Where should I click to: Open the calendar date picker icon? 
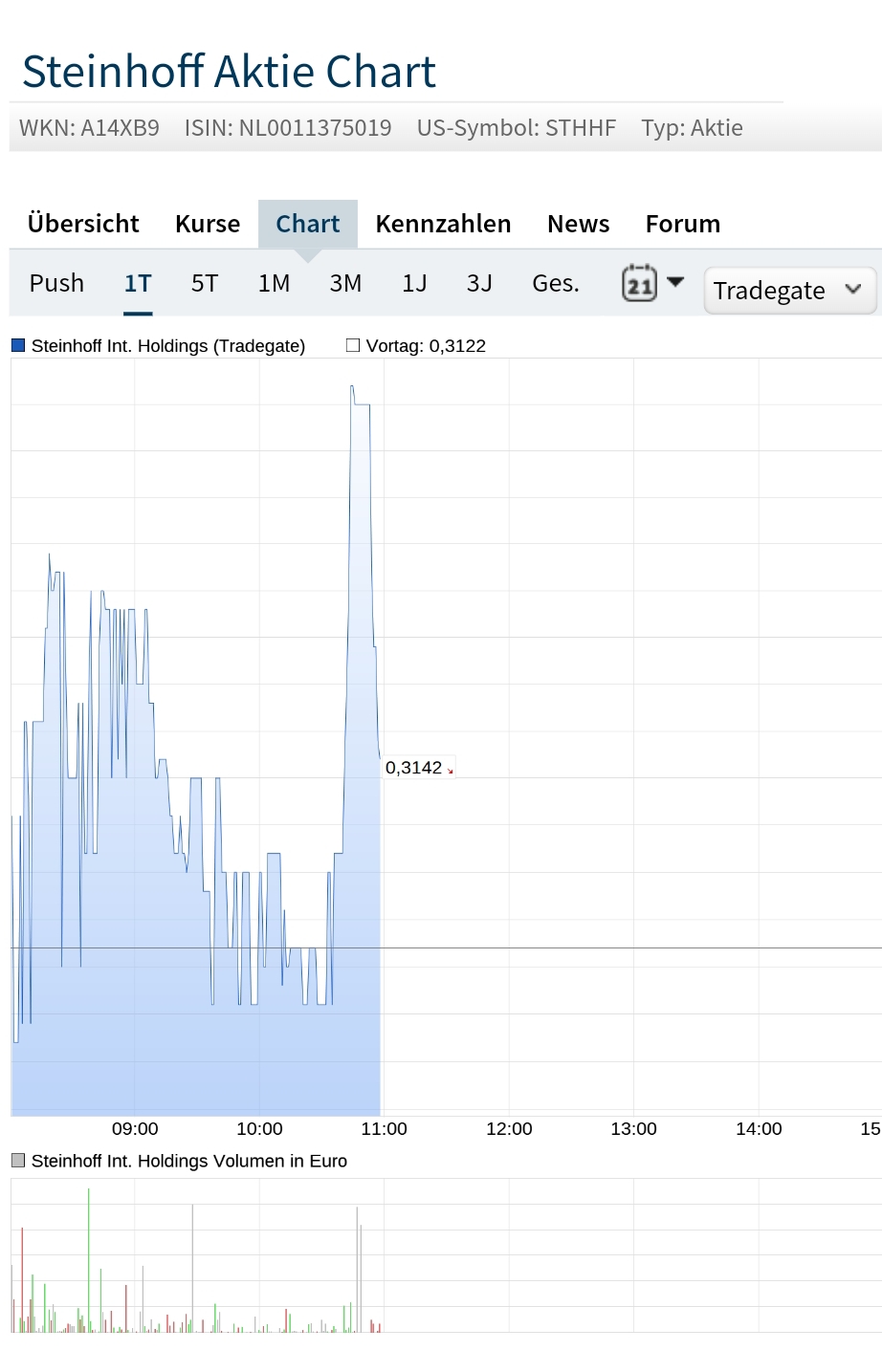[638, 283]
